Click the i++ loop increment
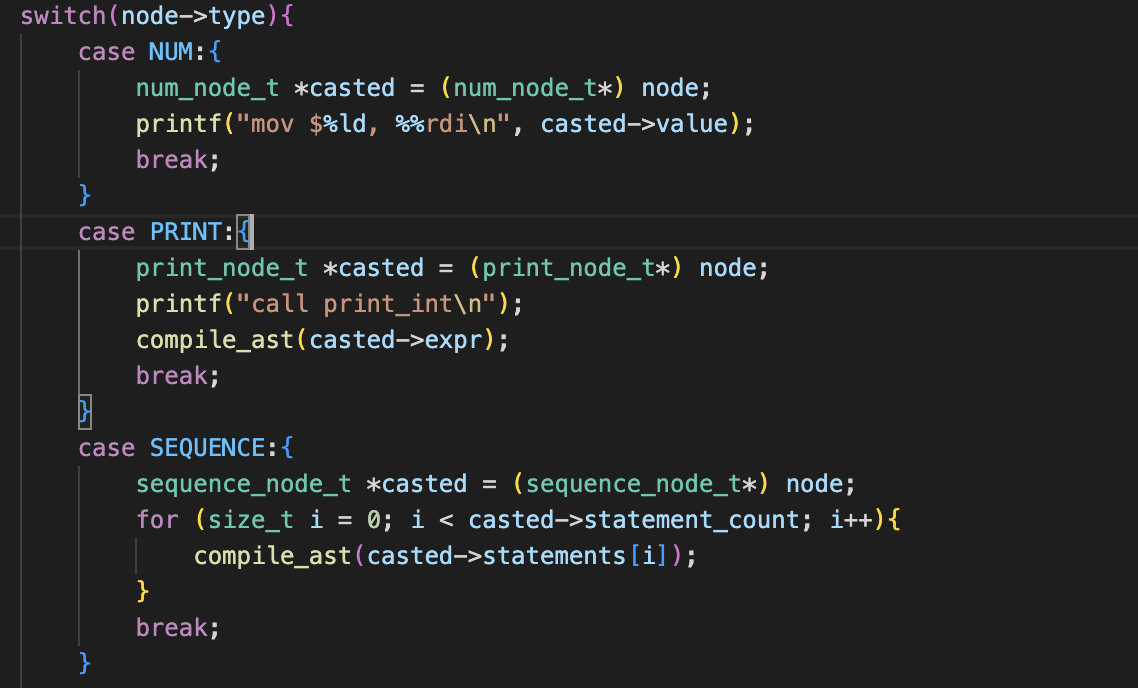Screen dimensions: 1138x688 (850, 520)
